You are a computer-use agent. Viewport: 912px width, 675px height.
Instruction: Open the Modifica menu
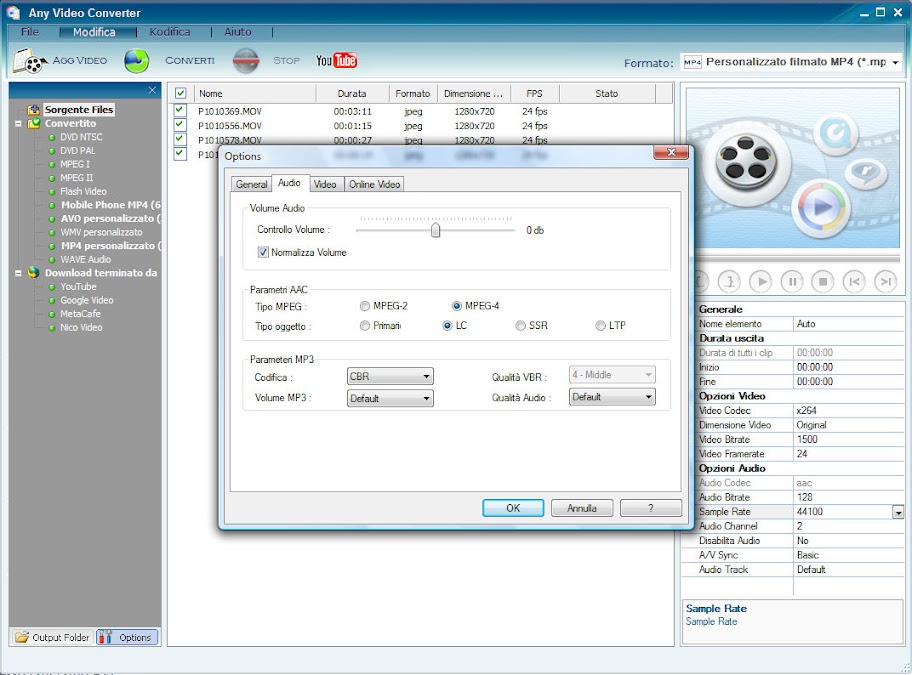[94, 32]
